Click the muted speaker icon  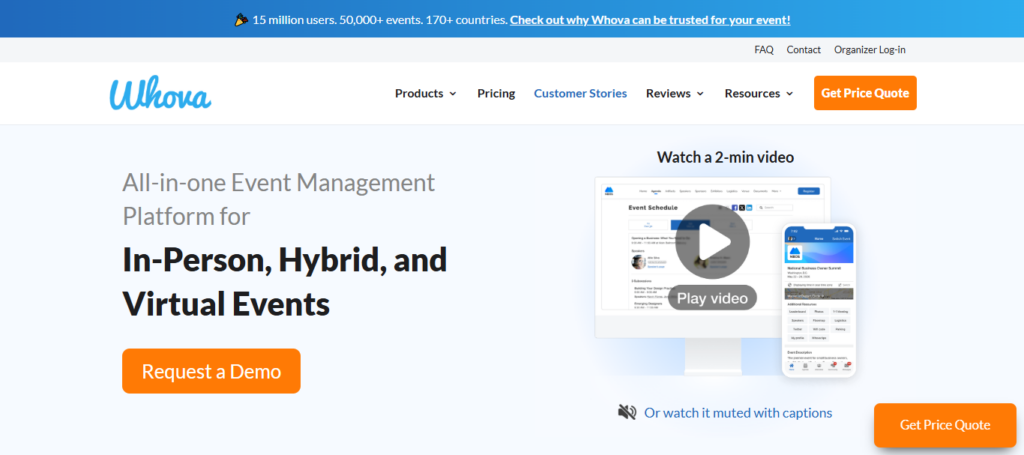(627, 413)
